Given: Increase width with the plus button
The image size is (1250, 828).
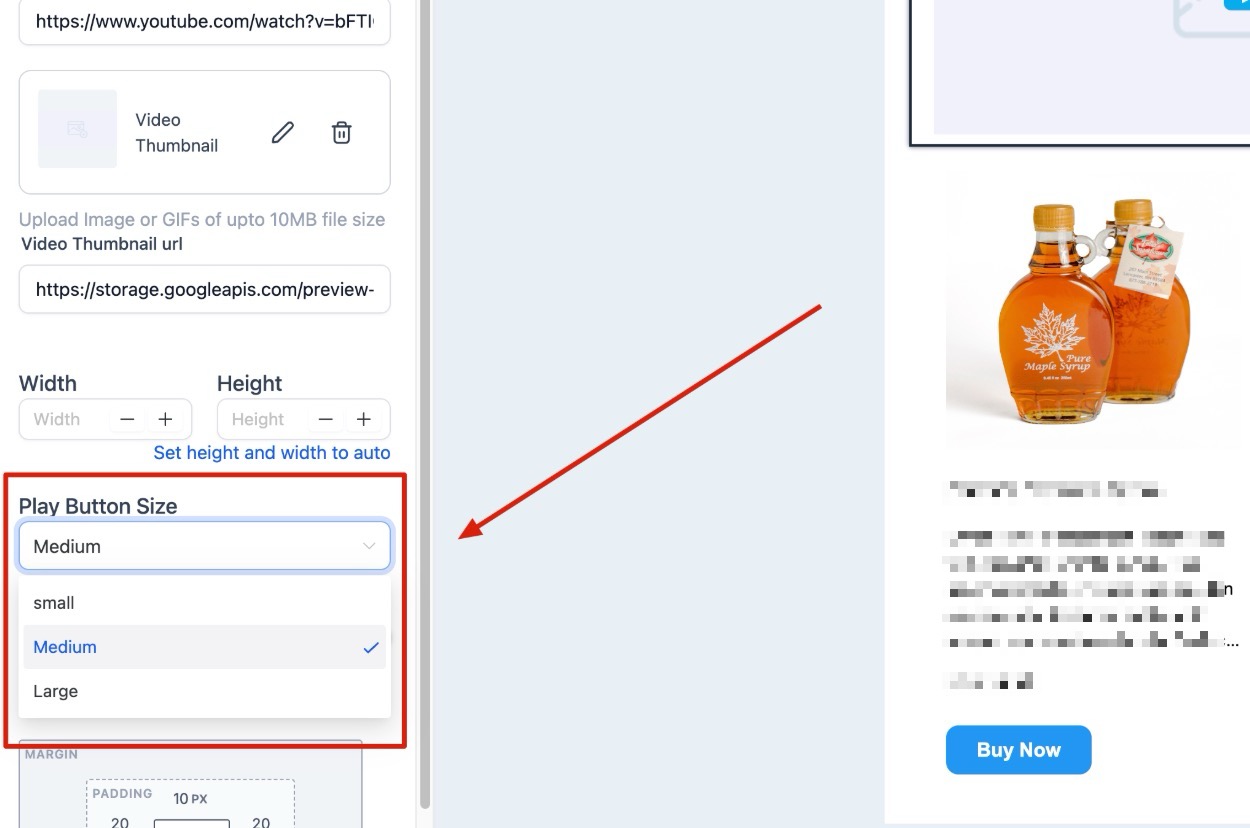Looking at the screenshot, I should point(165,419).
